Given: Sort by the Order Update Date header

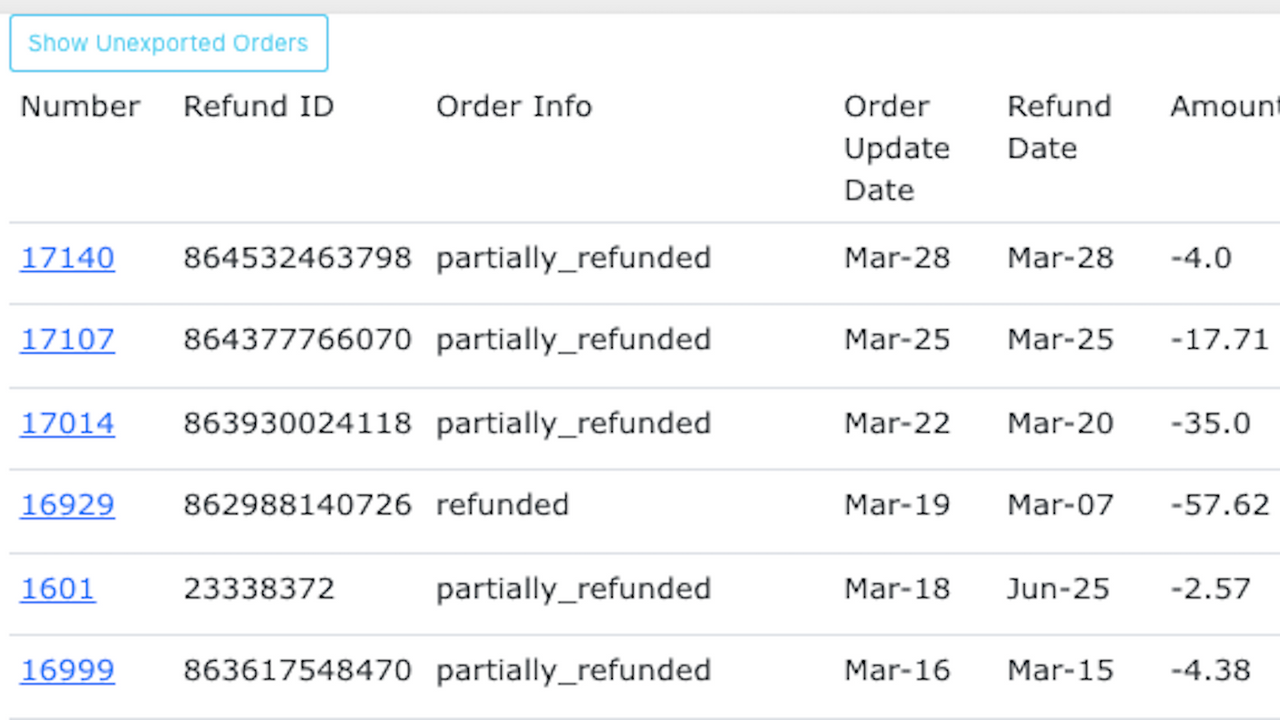Looking at the screenshot, I should pos(896,148).
